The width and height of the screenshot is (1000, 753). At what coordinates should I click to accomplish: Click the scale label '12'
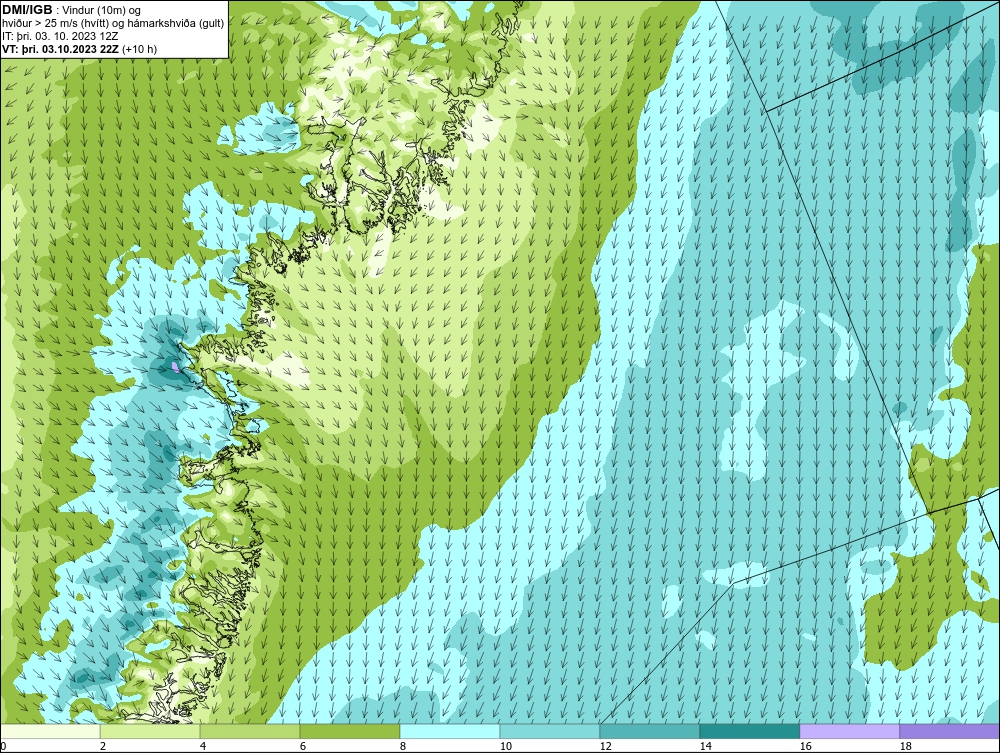[605, 746]
